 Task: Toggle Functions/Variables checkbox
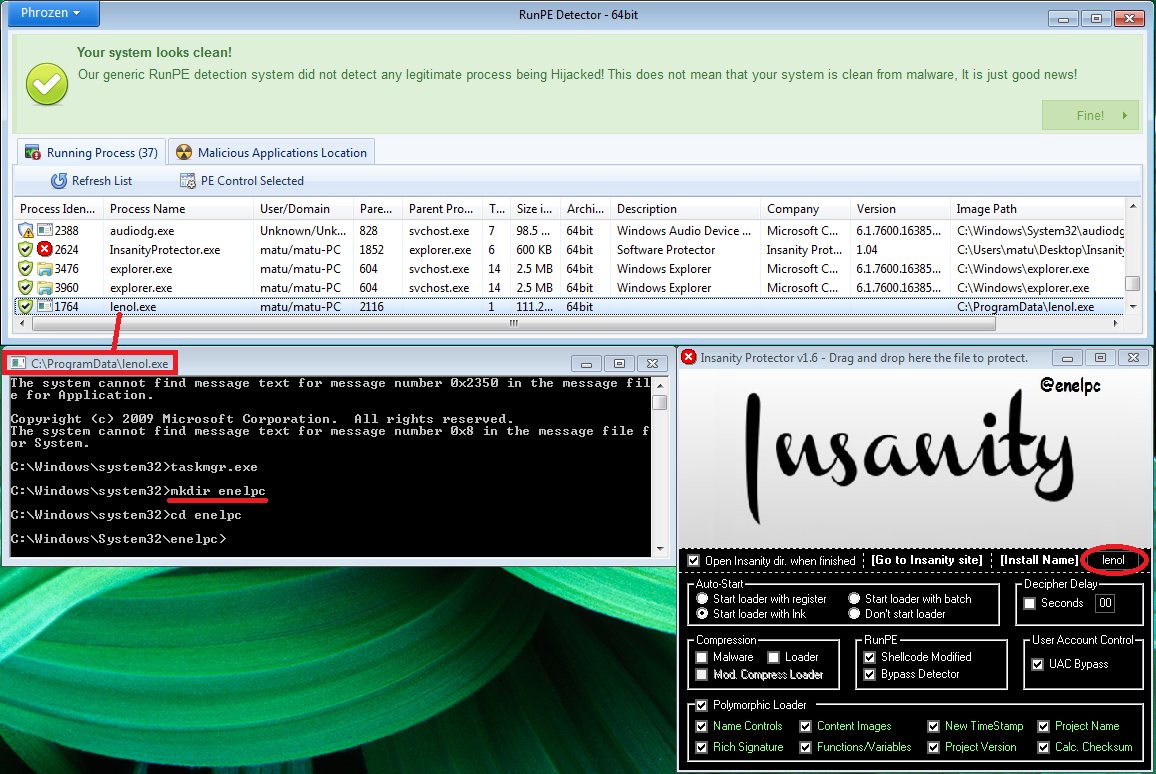pyautogui.click(x=805, y=747)
